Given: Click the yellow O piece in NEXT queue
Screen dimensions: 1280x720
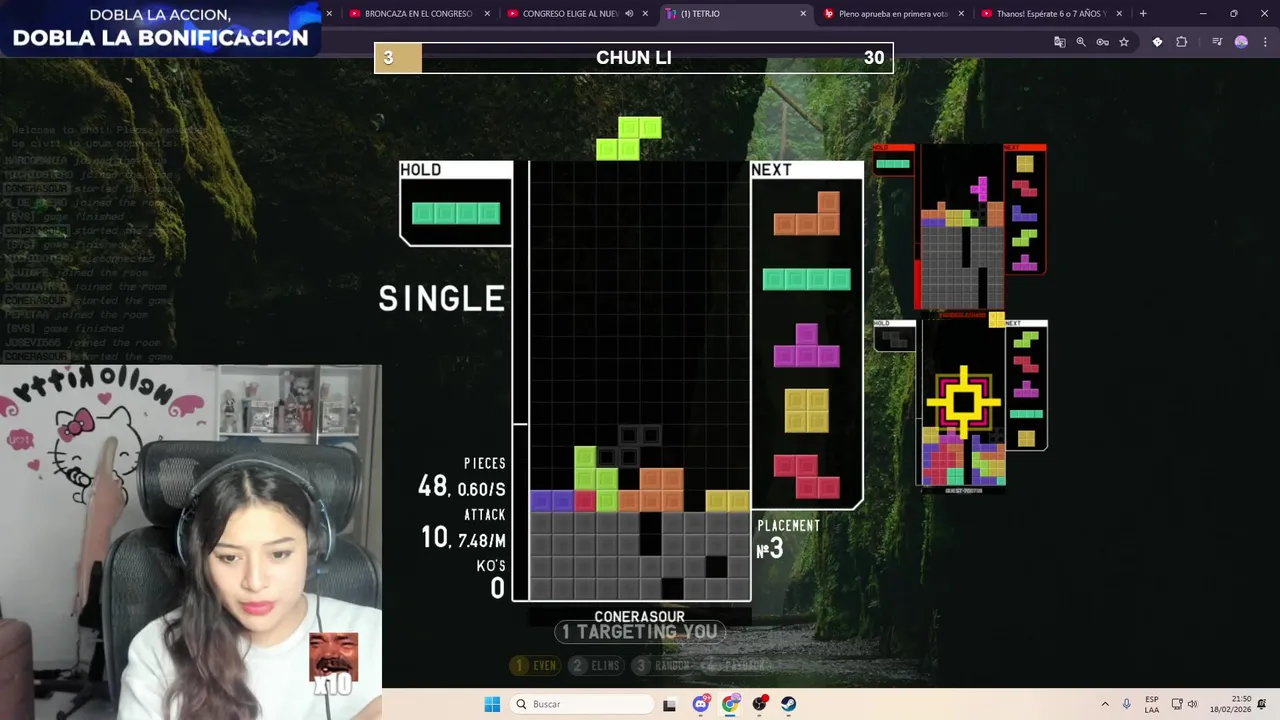Looking at the screenshot, I should pos(807,410).
